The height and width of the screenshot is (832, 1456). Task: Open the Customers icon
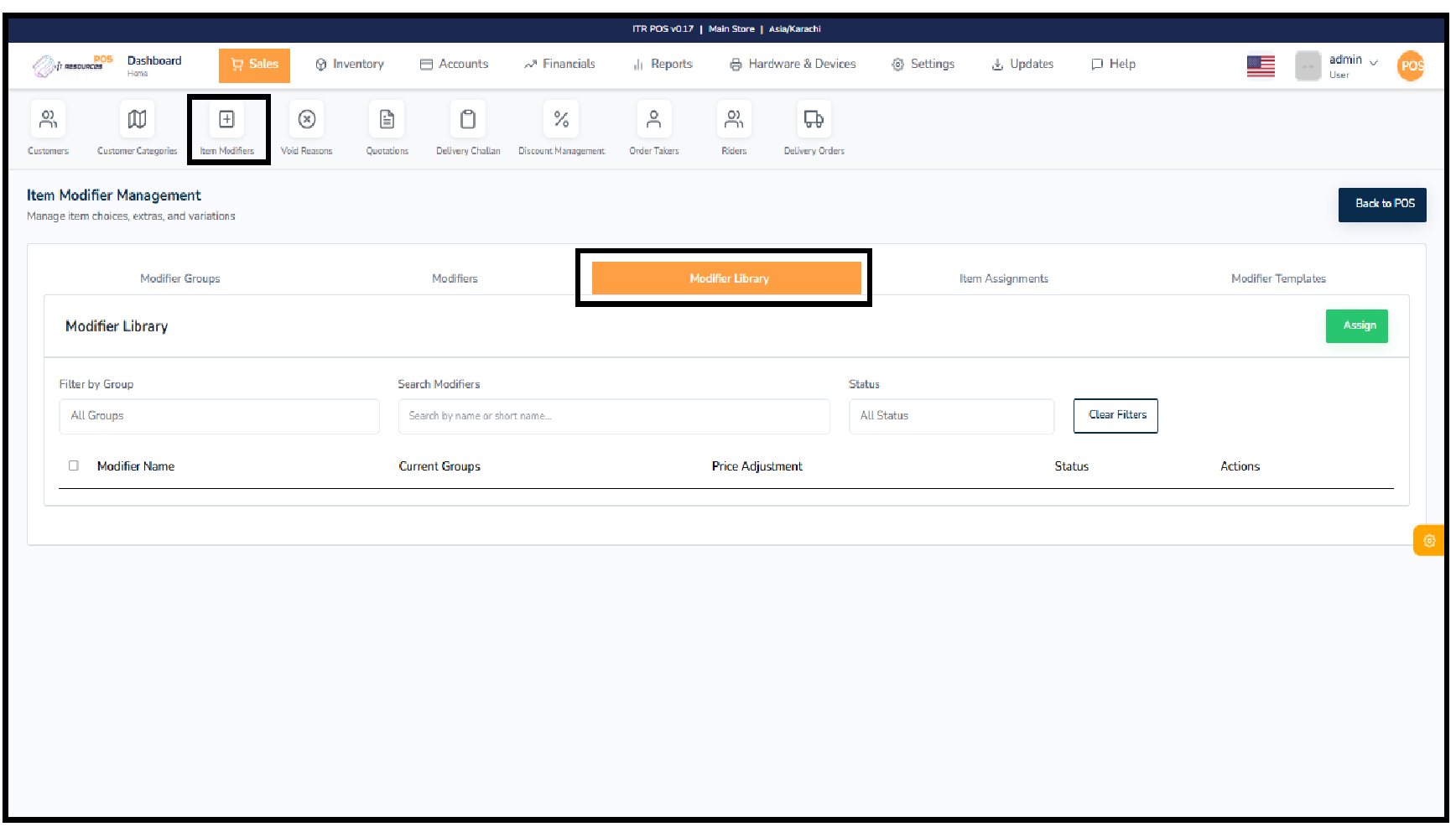[49, 120]
